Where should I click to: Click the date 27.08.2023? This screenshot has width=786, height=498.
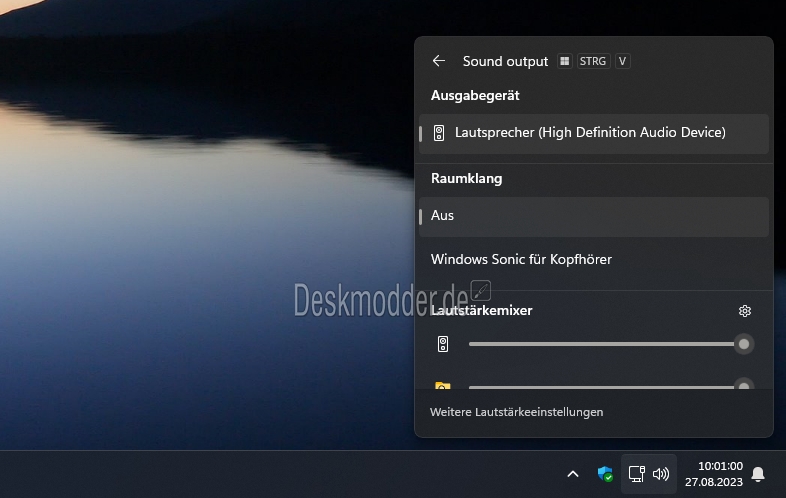coord(714,482)
